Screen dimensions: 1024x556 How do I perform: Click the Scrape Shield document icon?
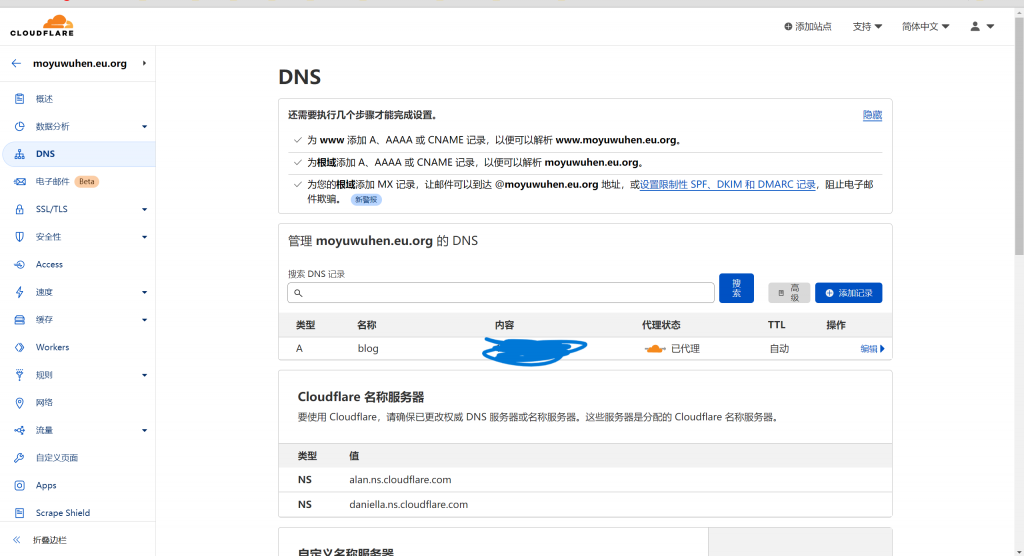click(20, 513)
